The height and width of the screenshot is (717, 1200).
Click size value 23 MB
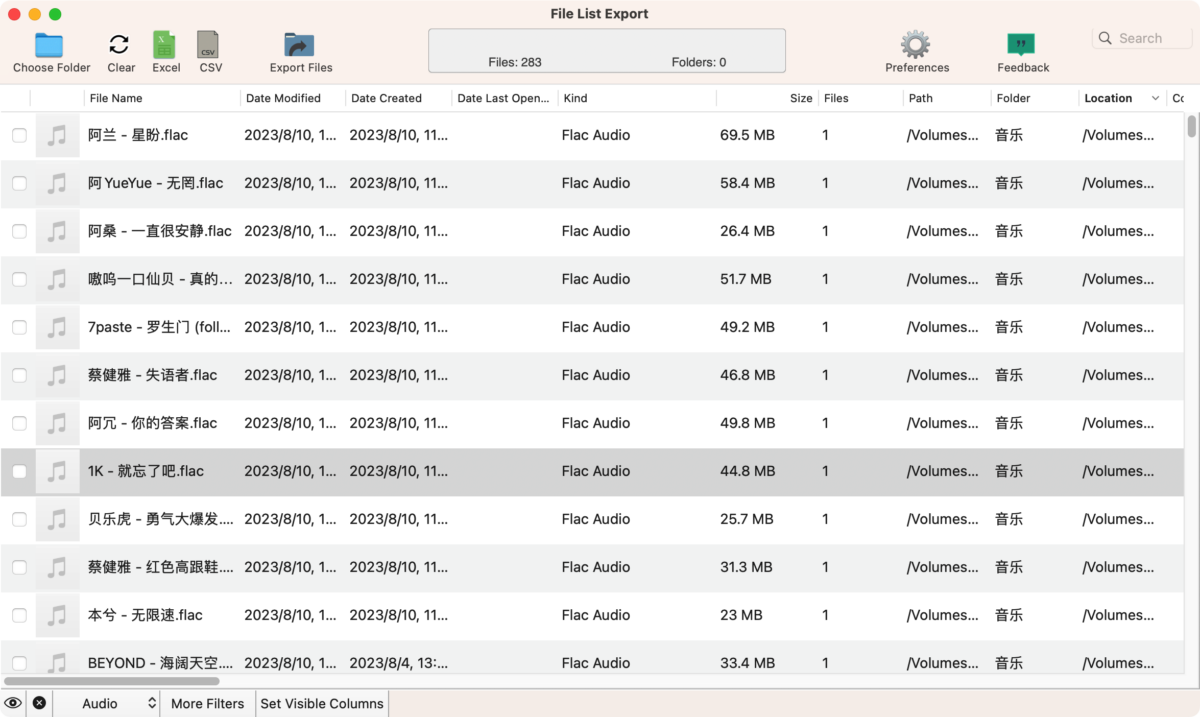point(741,615)
